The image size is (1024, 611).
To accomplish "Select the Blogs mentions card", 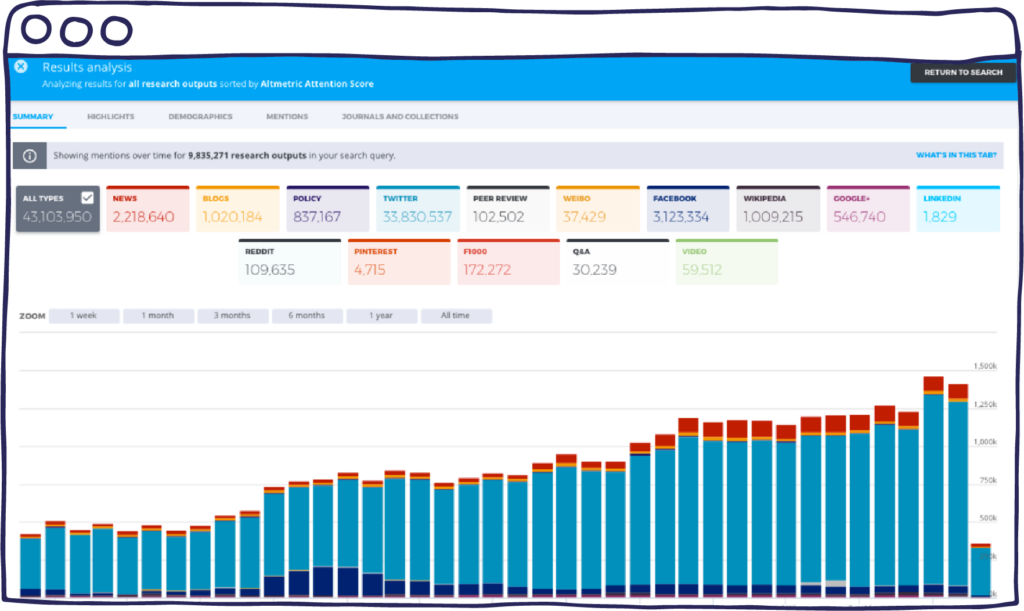I will click(238, 209).
